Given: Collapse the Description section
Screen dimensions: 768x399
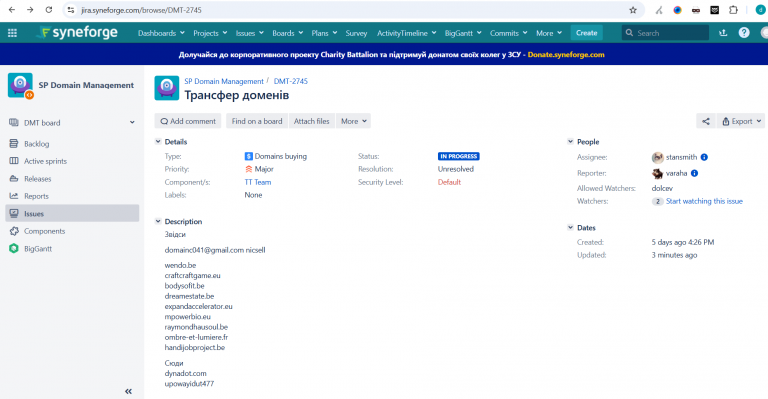Looking at the screenshot, I should (x=158, y=221).
